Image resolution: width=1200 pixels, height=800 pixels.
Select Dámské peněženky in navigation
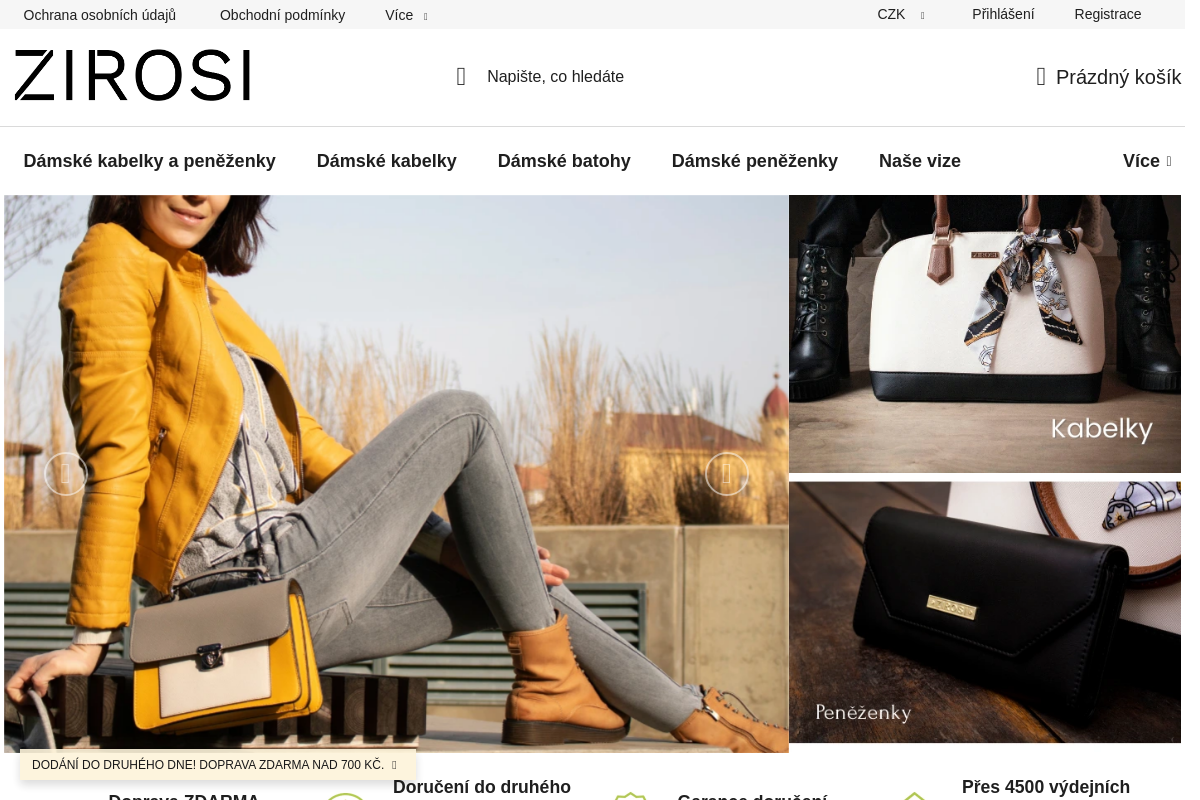pos(755,161)
